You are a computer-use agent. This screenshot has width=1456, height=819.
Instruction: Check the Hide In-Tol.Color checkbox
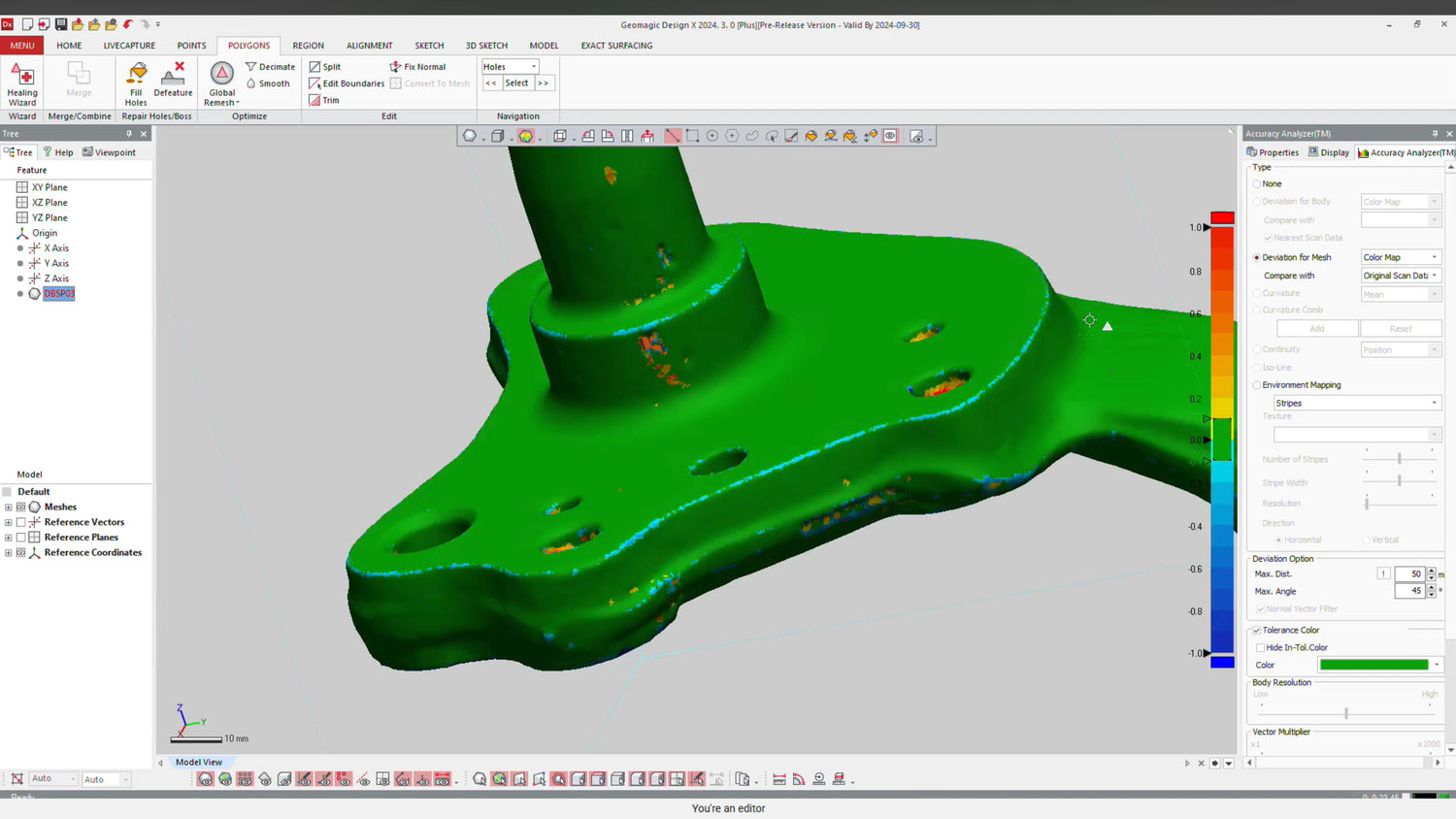1260,647
